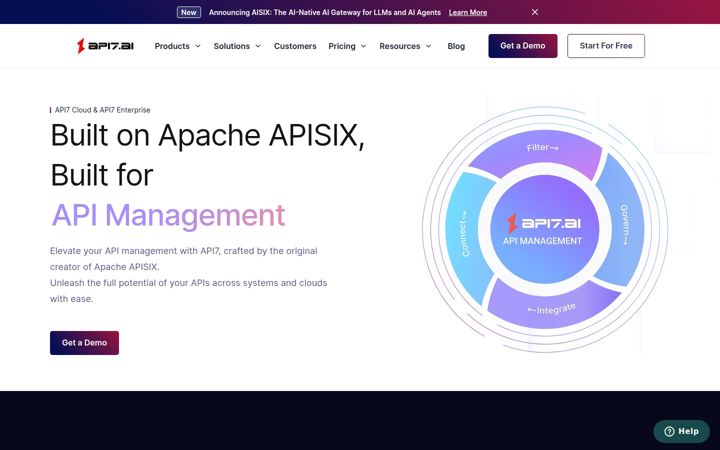Click the 'API Management' gradient heading

click(x=168, y=215)
